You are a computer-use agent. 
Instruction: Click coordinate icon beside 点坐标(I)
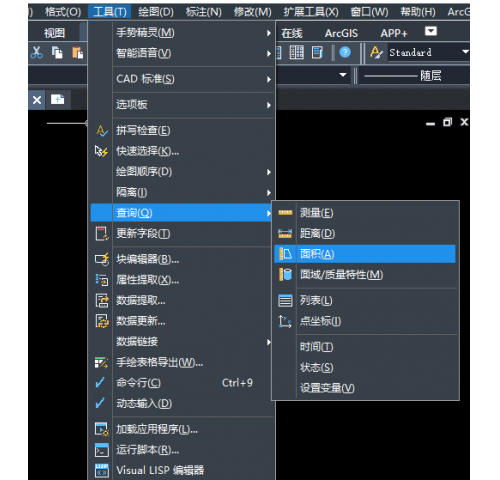(285, 321)
